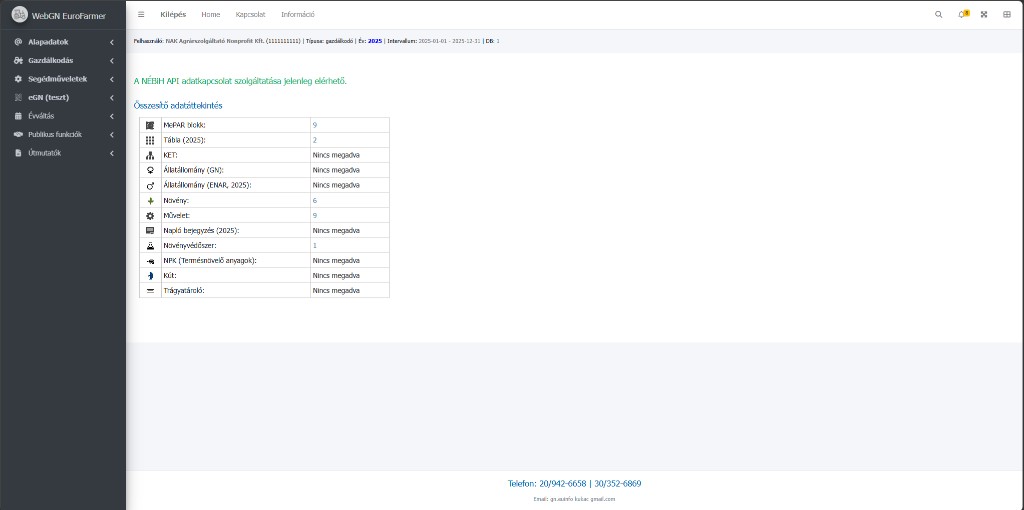Select the 'Összesítő adatáttekintés' heading
The height and width of the screenshot is (510, 1024).
(178, 105)
